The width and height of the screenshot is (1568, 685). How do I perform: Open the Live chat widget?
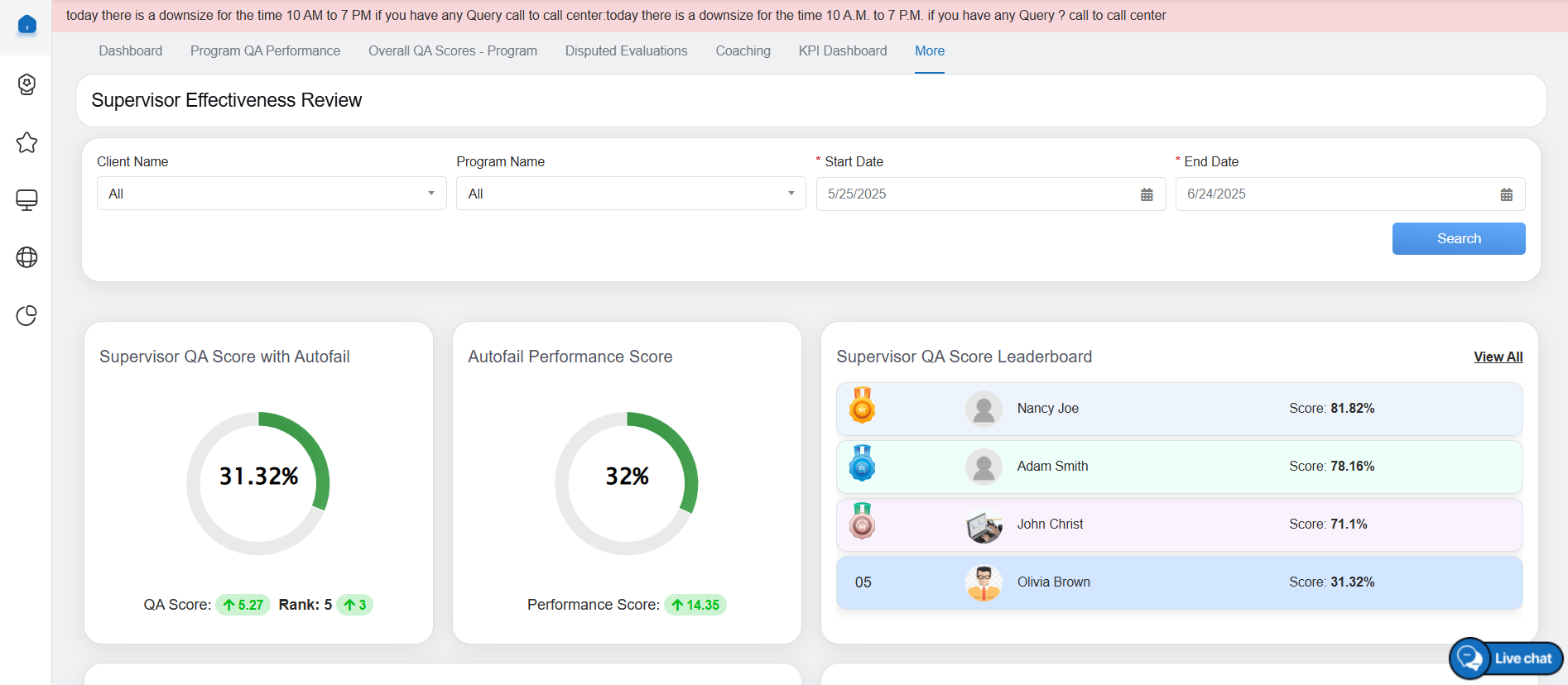pyautogui.click(x=1506, y=659)
